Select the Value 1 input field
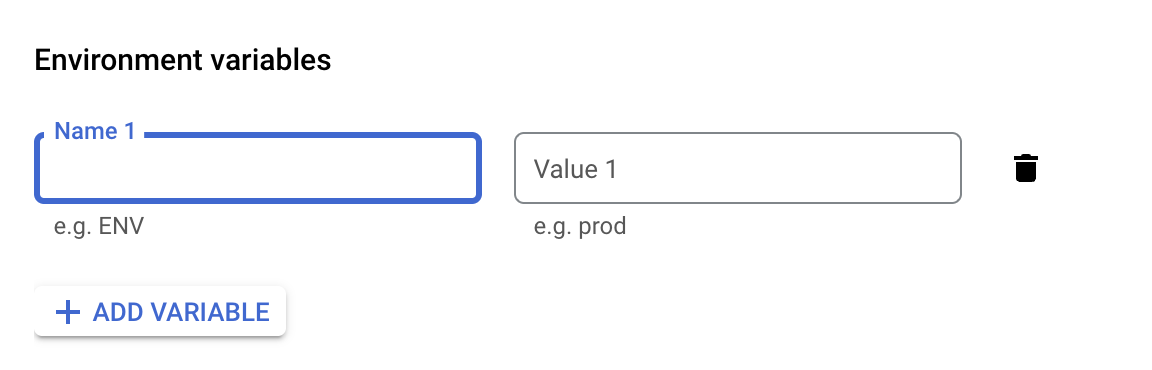 pyautogui.click(x=738, y=168)
